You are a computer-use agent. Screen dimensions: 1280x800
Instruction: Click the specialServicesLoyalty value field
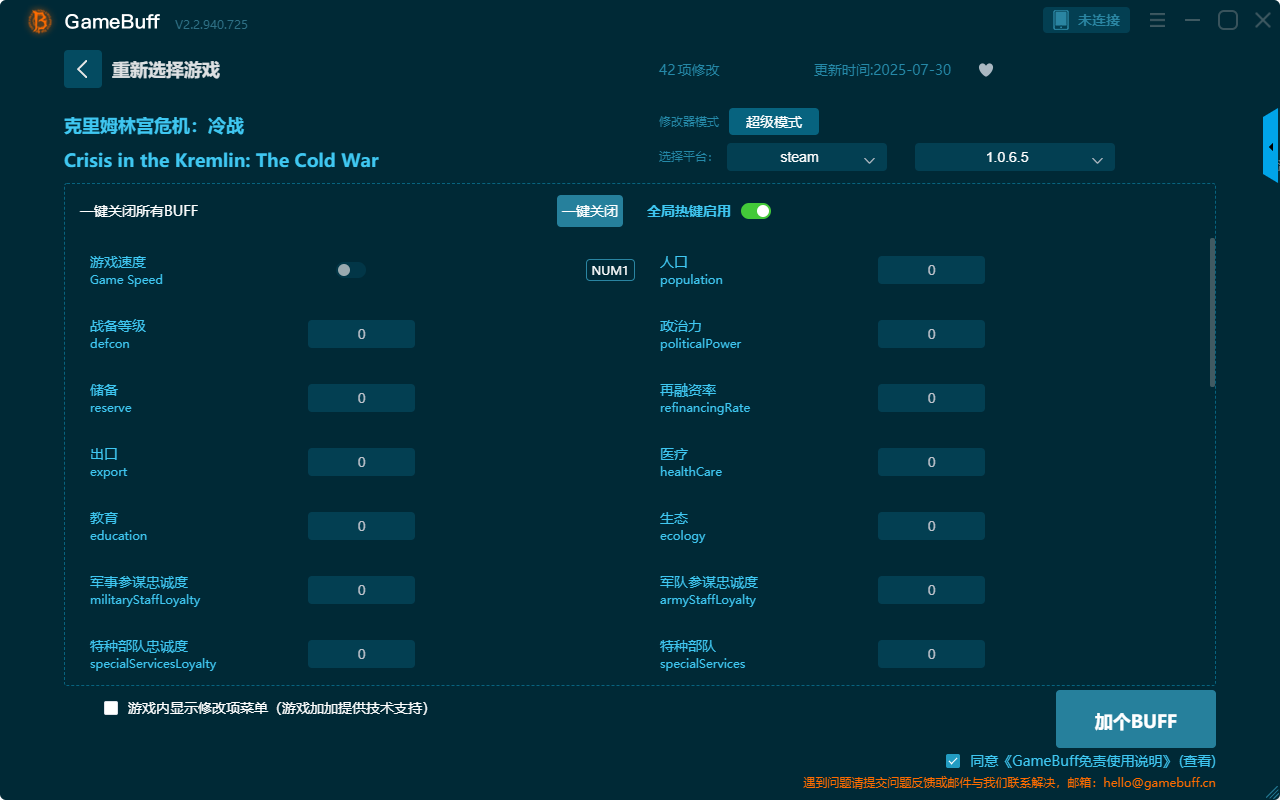pyautogui.click(x=361, y=654)
